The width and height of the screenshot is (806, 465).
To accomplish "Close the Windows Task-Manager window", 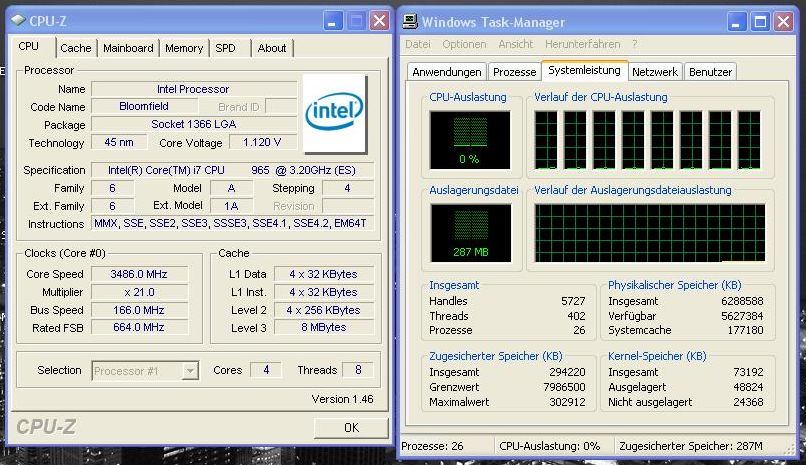I will point(784,22).
